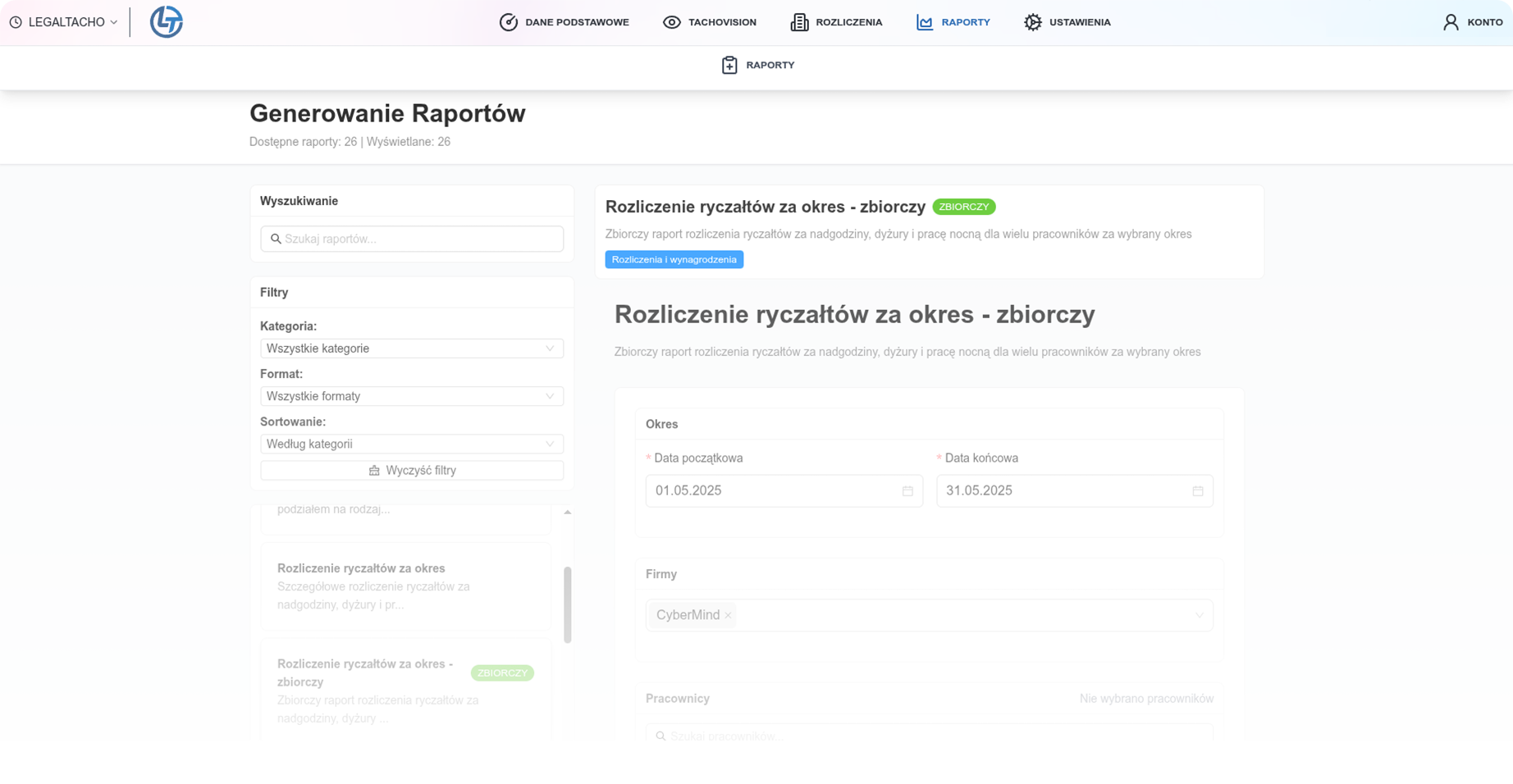Select the Raporty submenu tab

tap(758, 65)
